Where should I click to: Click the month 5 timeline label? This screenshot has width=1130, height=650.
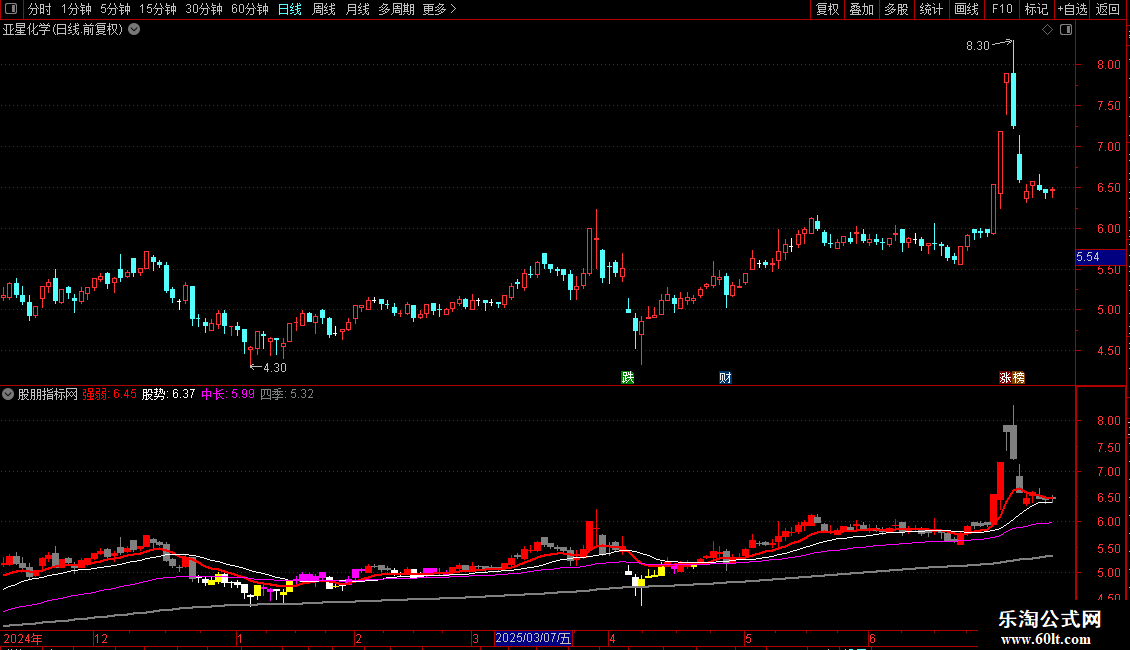point(748,638)
